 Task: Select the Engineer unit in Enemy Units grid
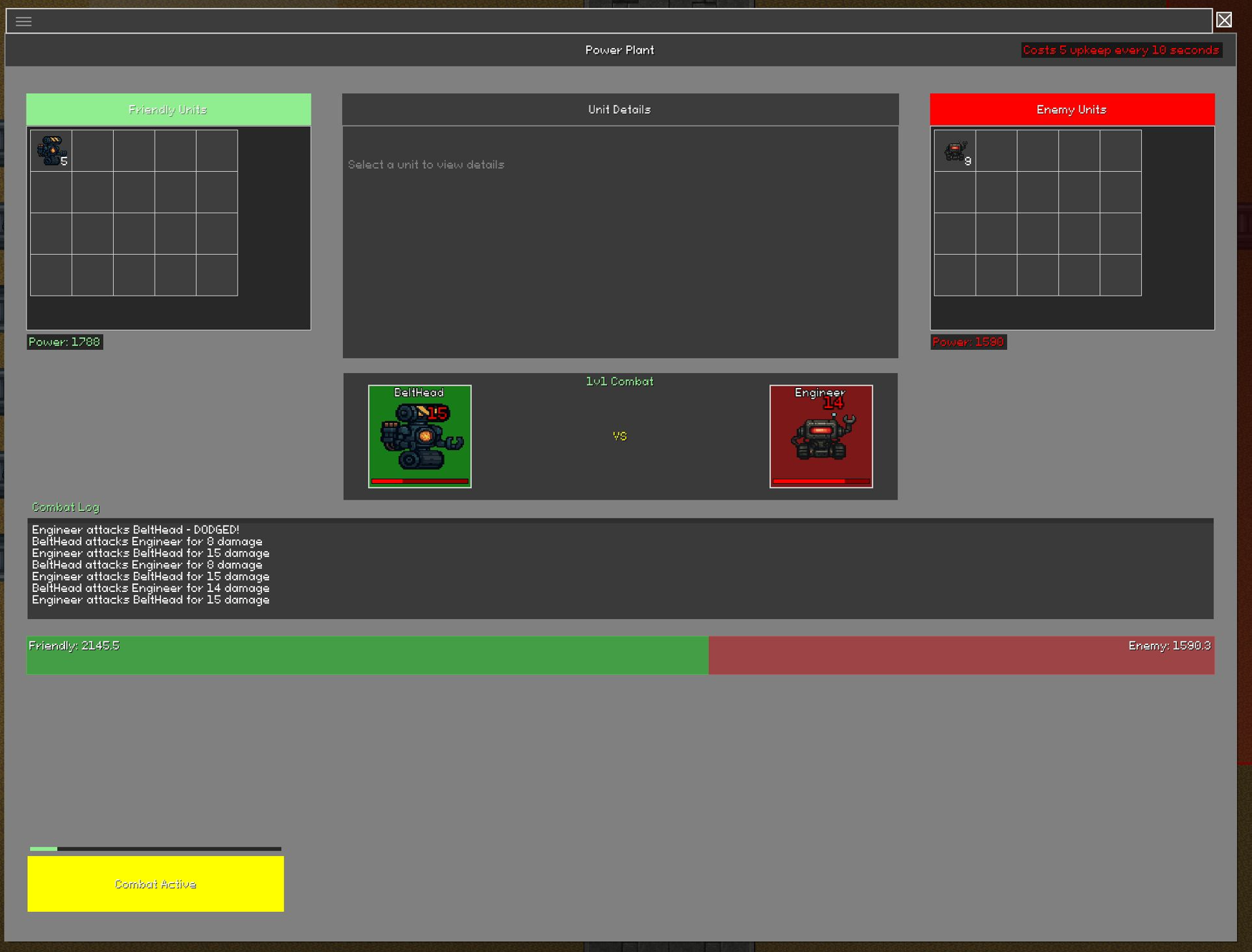point(955,150)
